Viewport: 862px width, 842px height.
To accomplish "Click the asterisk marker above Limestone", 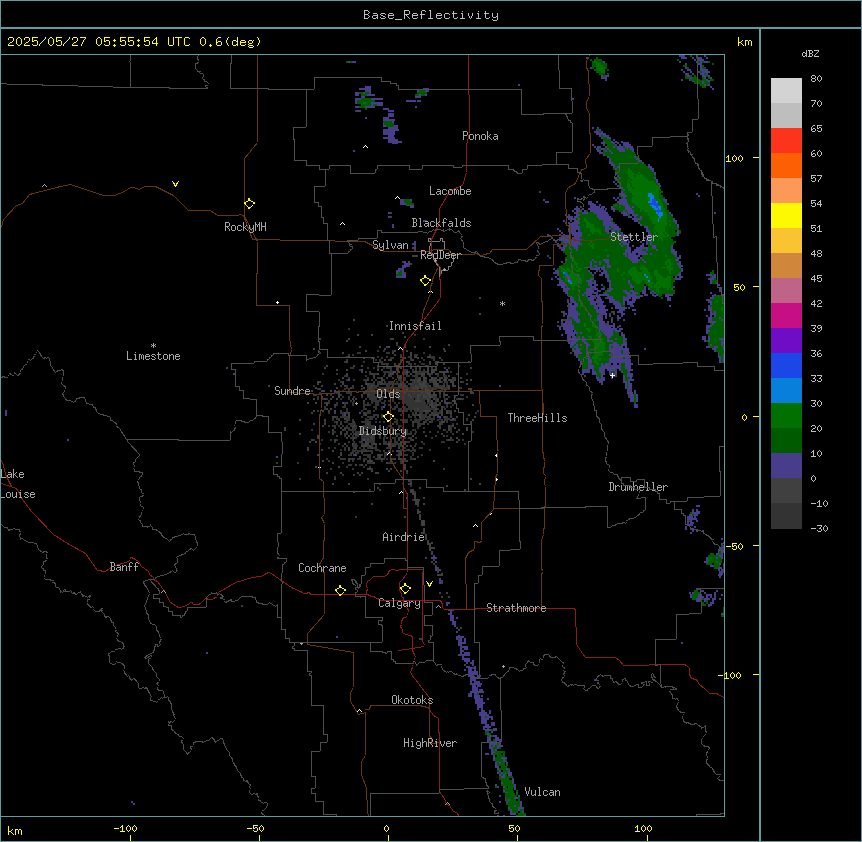I will [x=153, y=346].
